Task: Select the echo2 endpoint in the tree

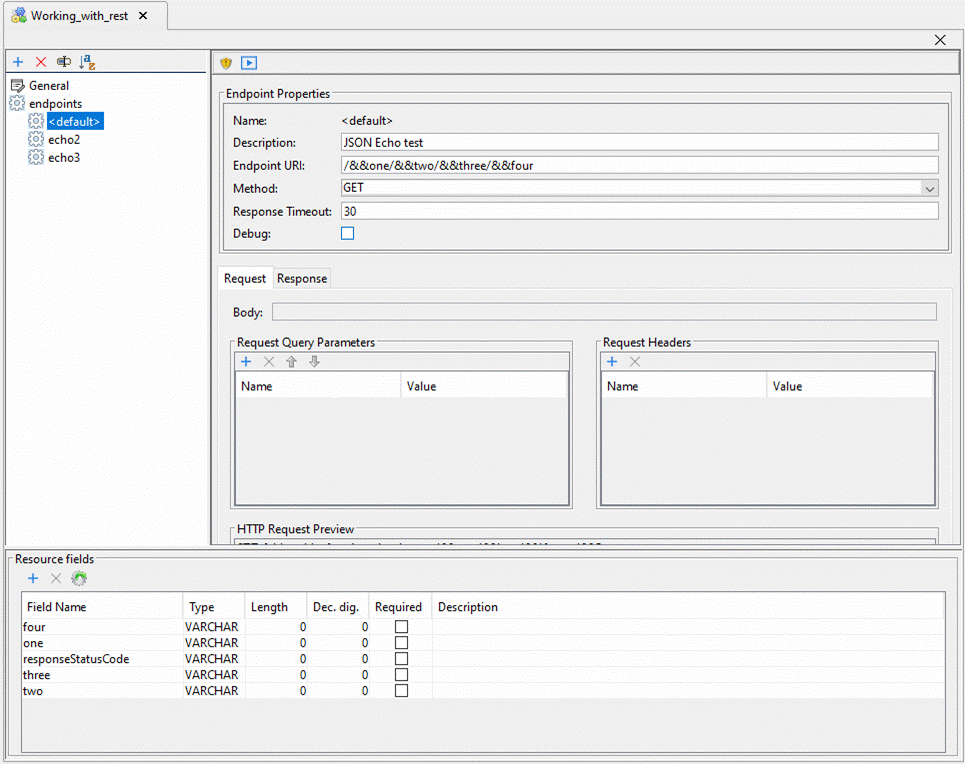Action: click(x=64, y=140)
